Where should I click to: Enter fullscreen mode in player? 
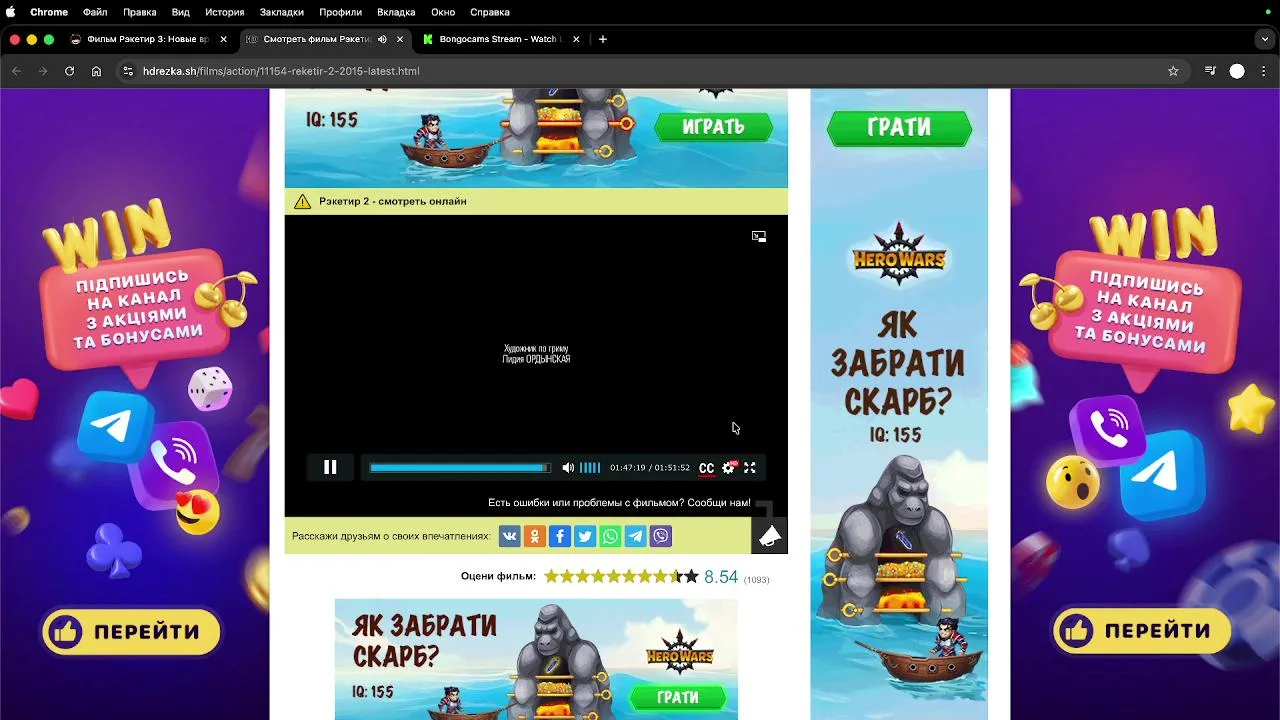(750, 467)
